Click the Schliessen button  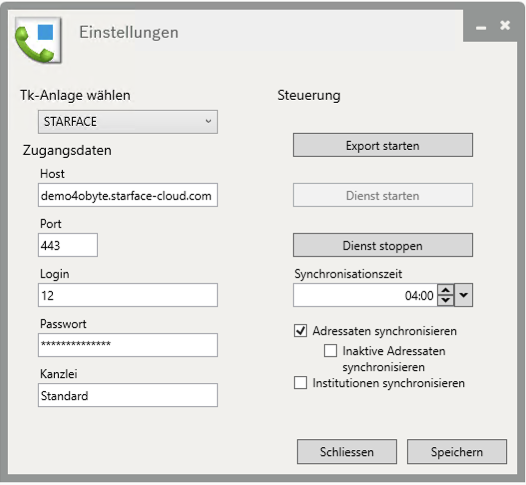click(347, 452)
